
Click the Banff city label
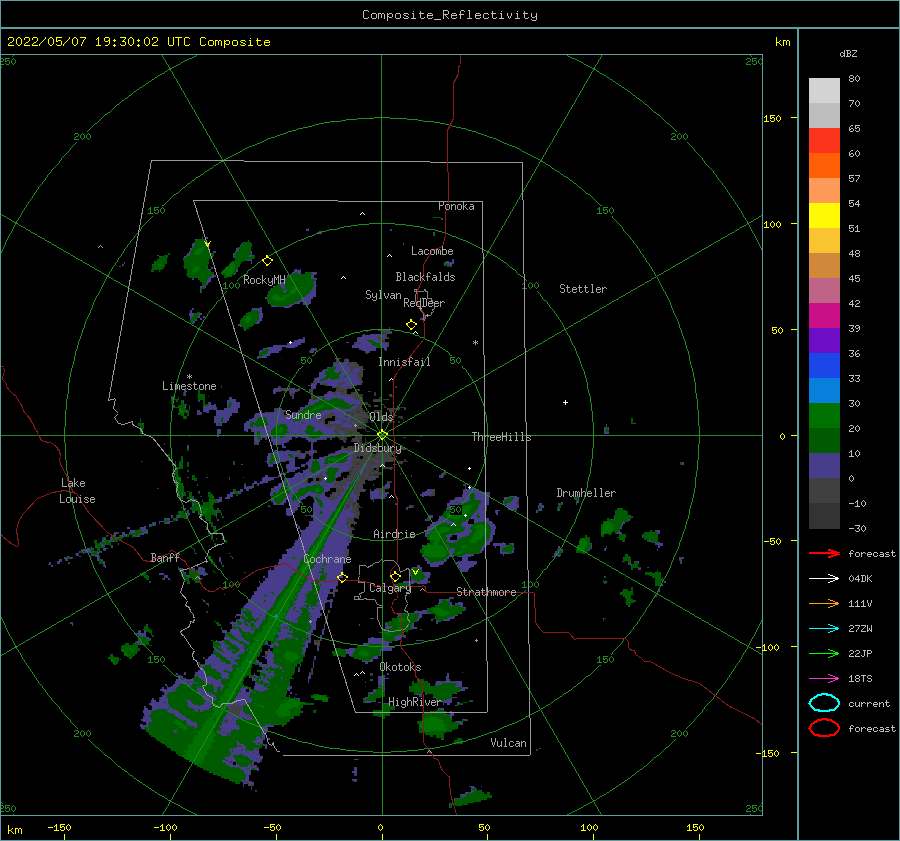[165, 557]
